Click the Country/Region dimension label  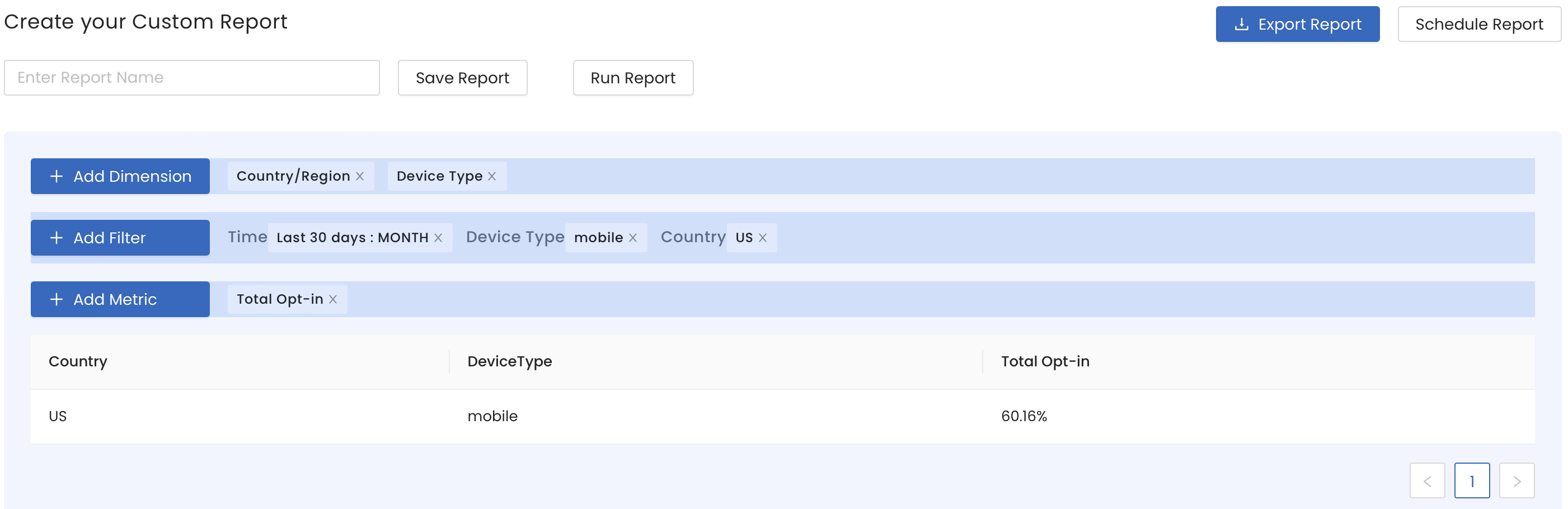(293, 176)
